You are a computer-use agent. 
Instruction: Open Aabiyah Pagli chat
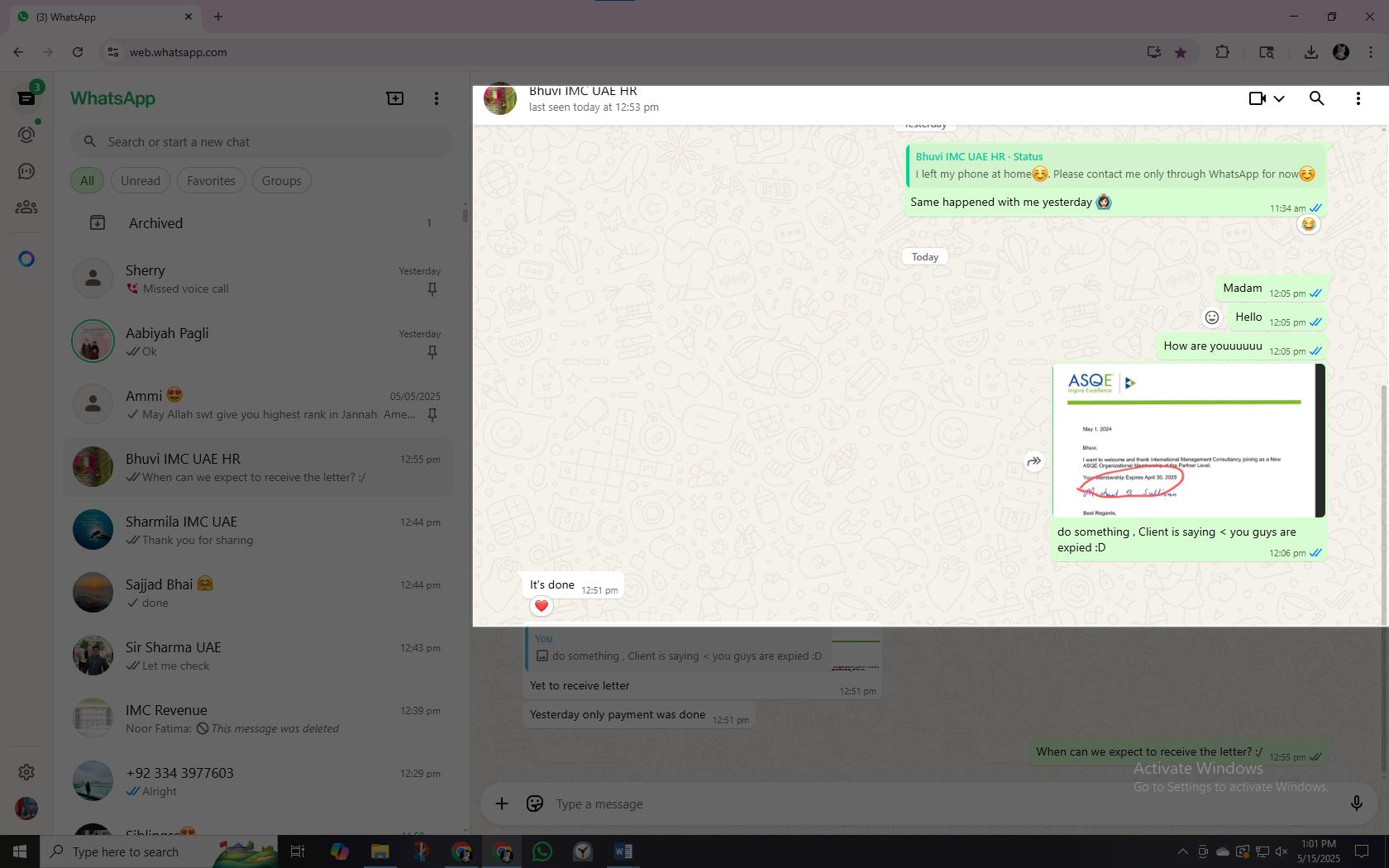tap(258, 341)
